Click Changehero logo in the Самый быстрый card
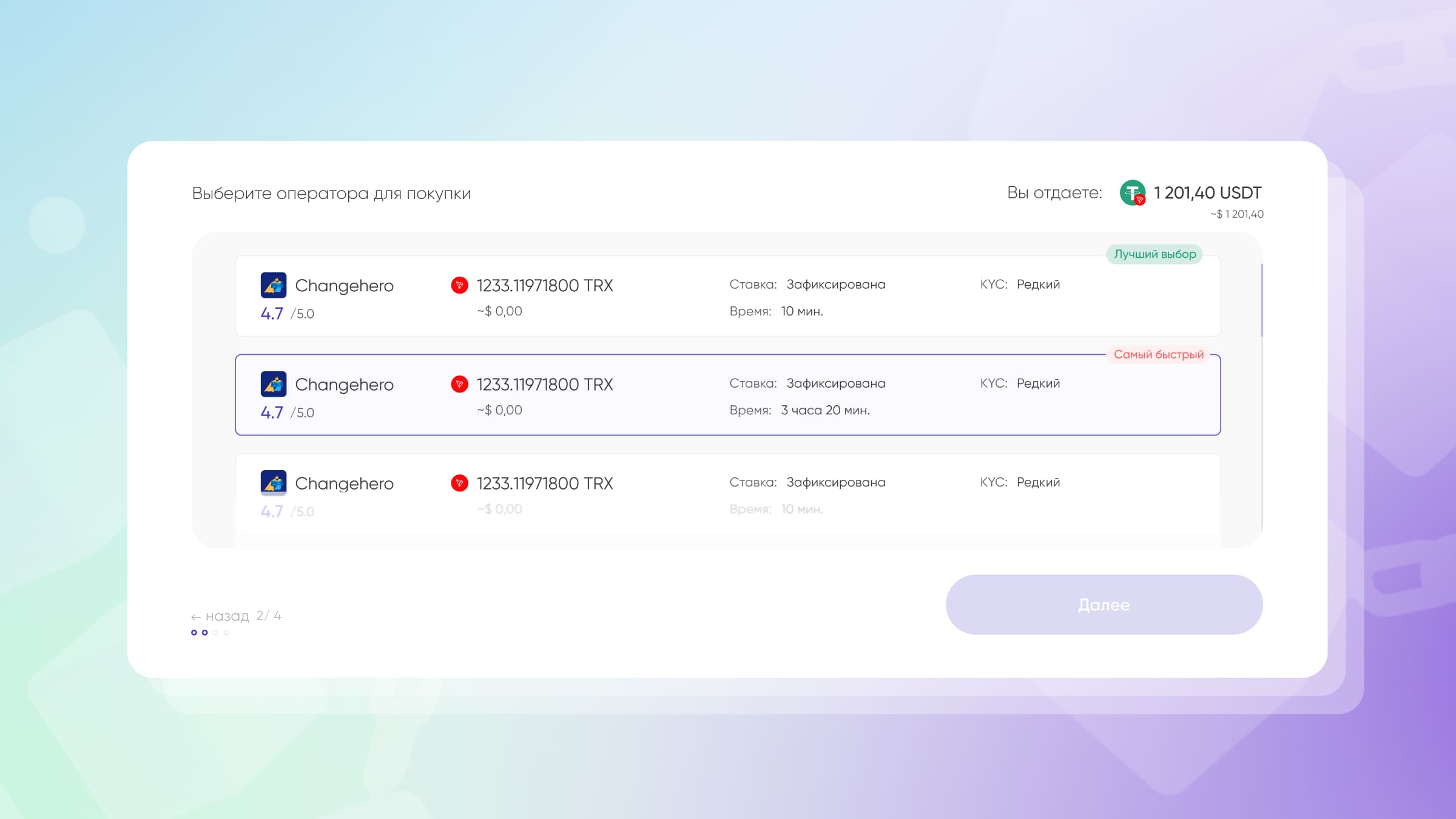1456x819 pixels. coord(274,384)
